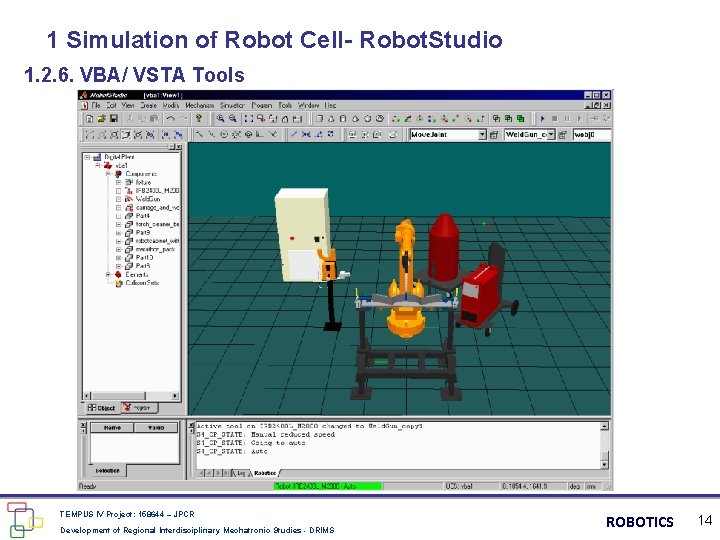Collapse the vba1 station node
This screenshot has height=540, width=720.
[x=98, y=165]
